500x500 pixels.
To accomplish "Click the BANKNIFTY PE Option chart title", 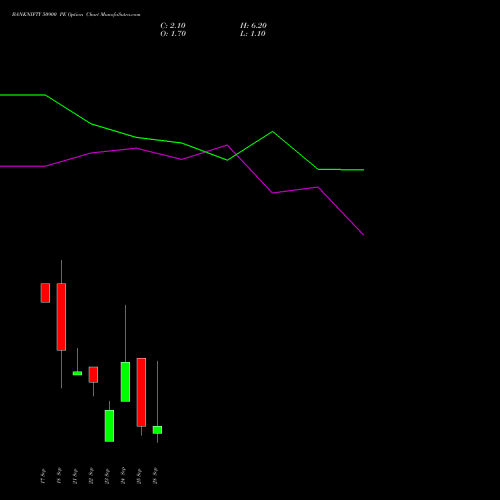I will pyautogui.click(x=76, y=15).
